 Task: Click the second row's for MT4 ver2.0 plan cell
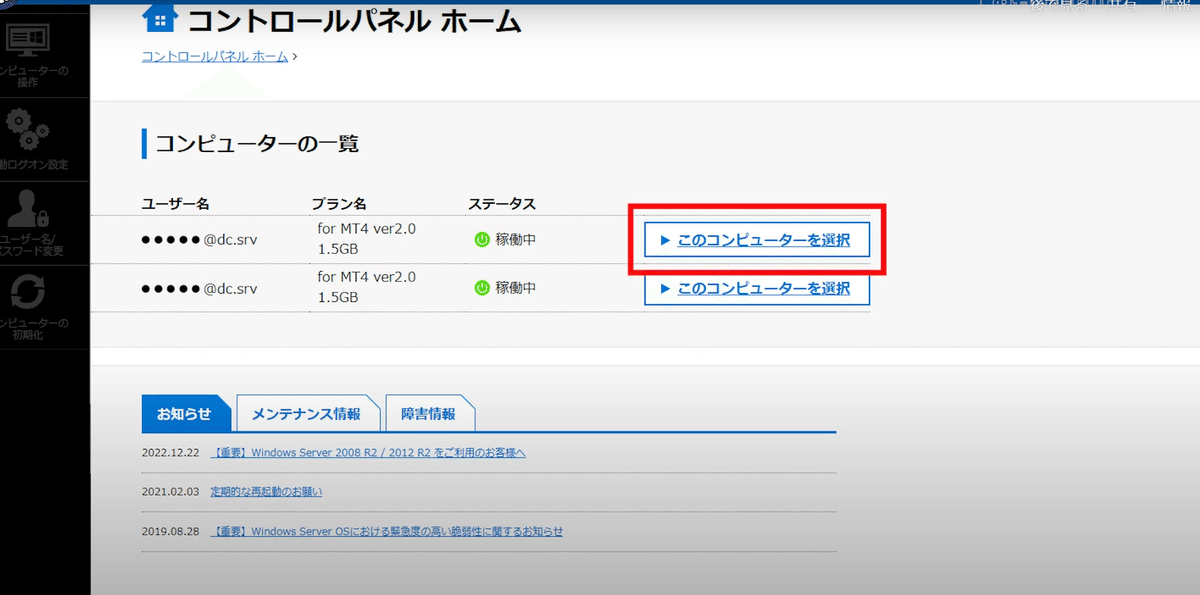click(366, 287)
